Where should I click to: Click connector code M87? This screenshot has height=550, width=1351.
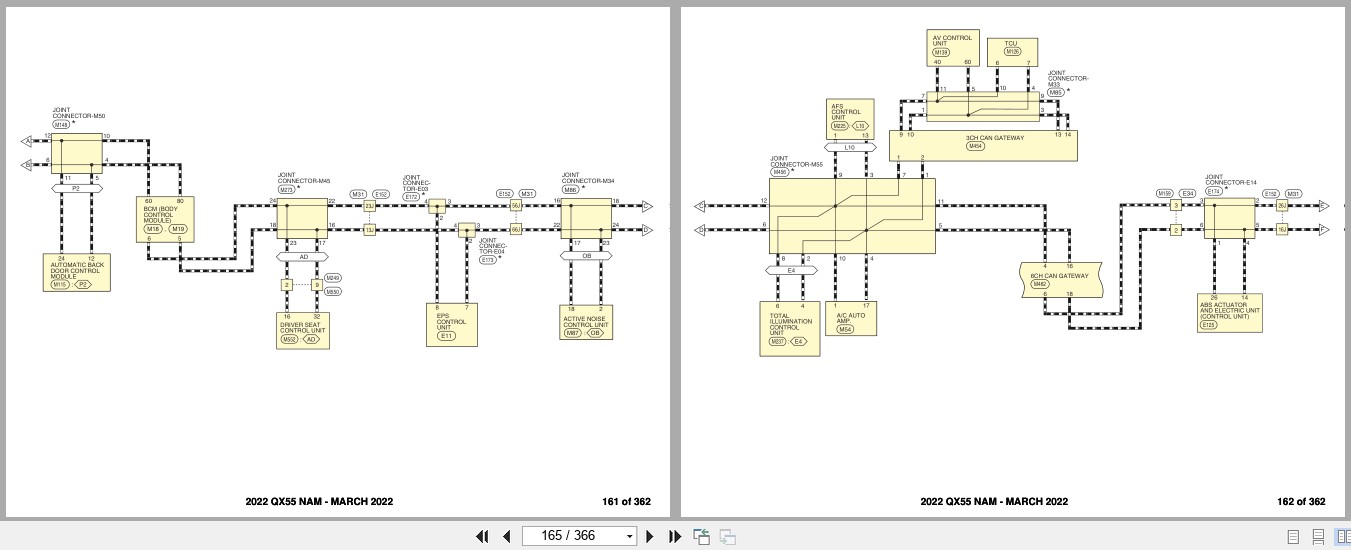point(573,333)
